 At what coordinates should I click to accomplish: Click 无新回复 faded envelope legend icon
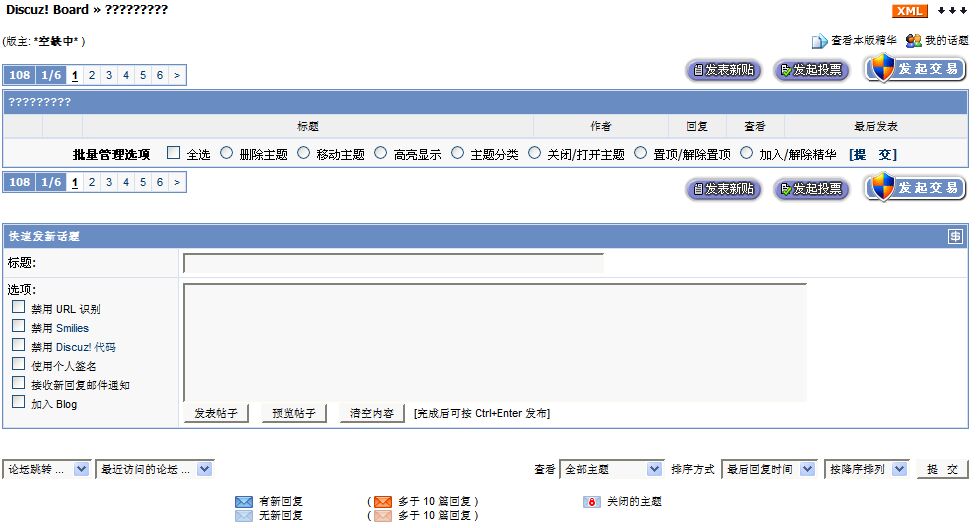pyautogui.click(x=244, y=516)
